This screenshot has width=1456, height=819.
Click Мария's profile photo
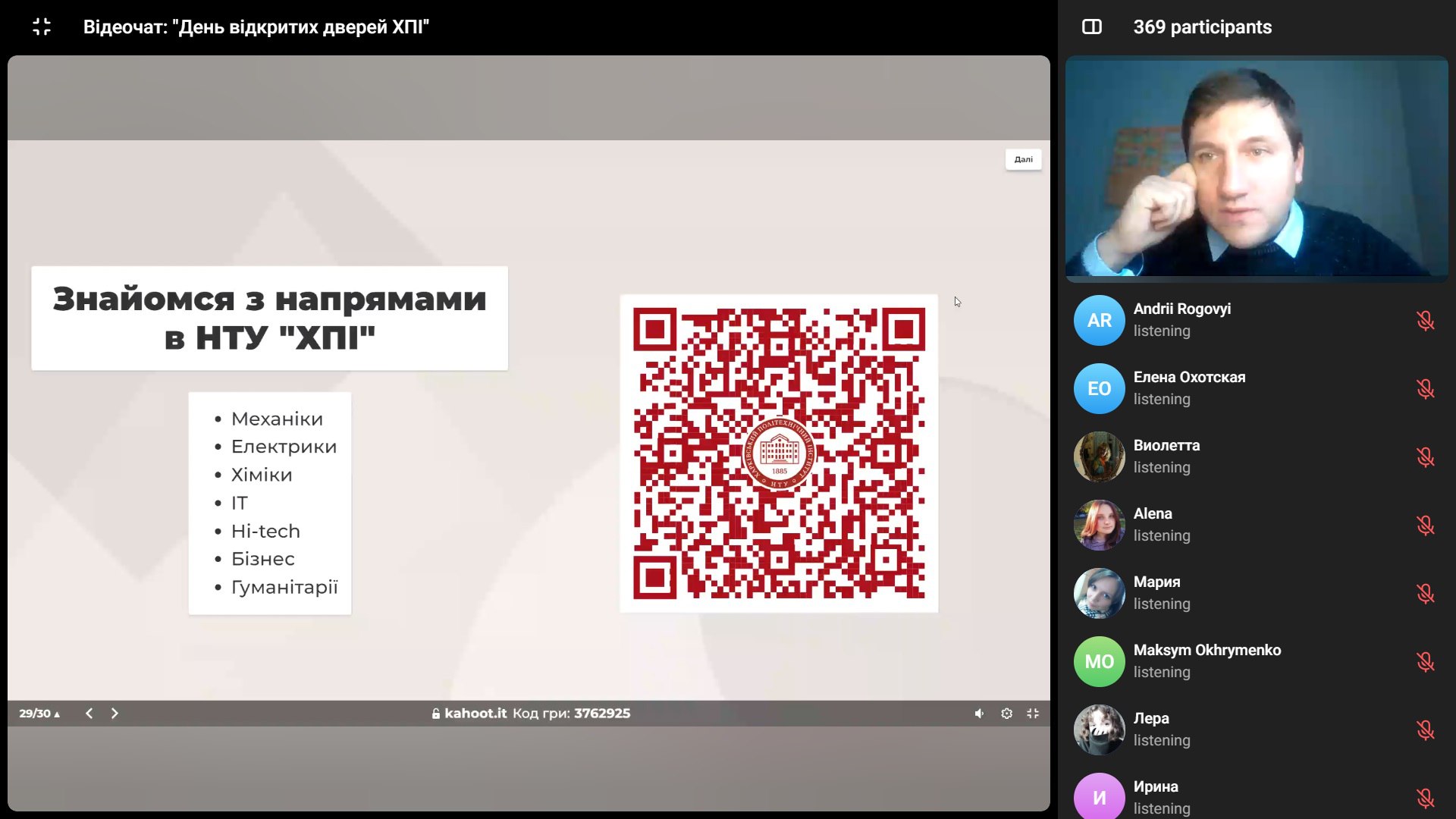(x=1099, y=593)
